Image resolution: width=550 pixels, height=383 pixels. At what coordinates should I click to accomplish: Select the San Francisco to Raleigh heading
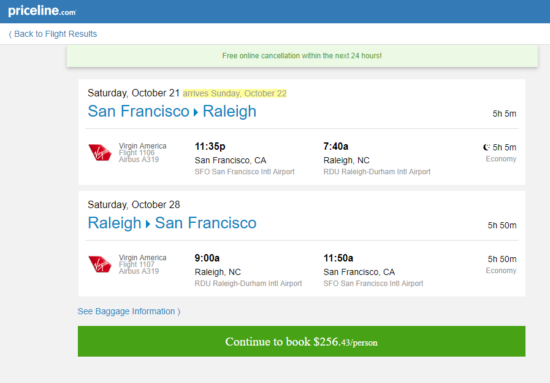[x=172, y=112]
